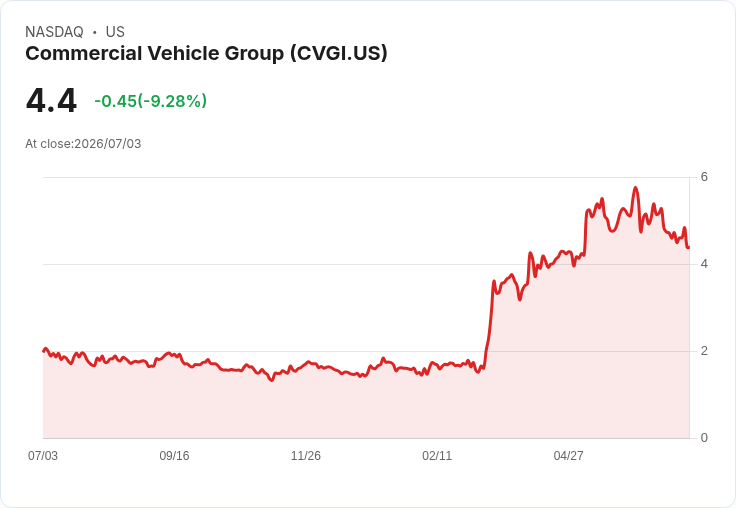
Task: Click the 11/26 date axis label
Action: 306,456
